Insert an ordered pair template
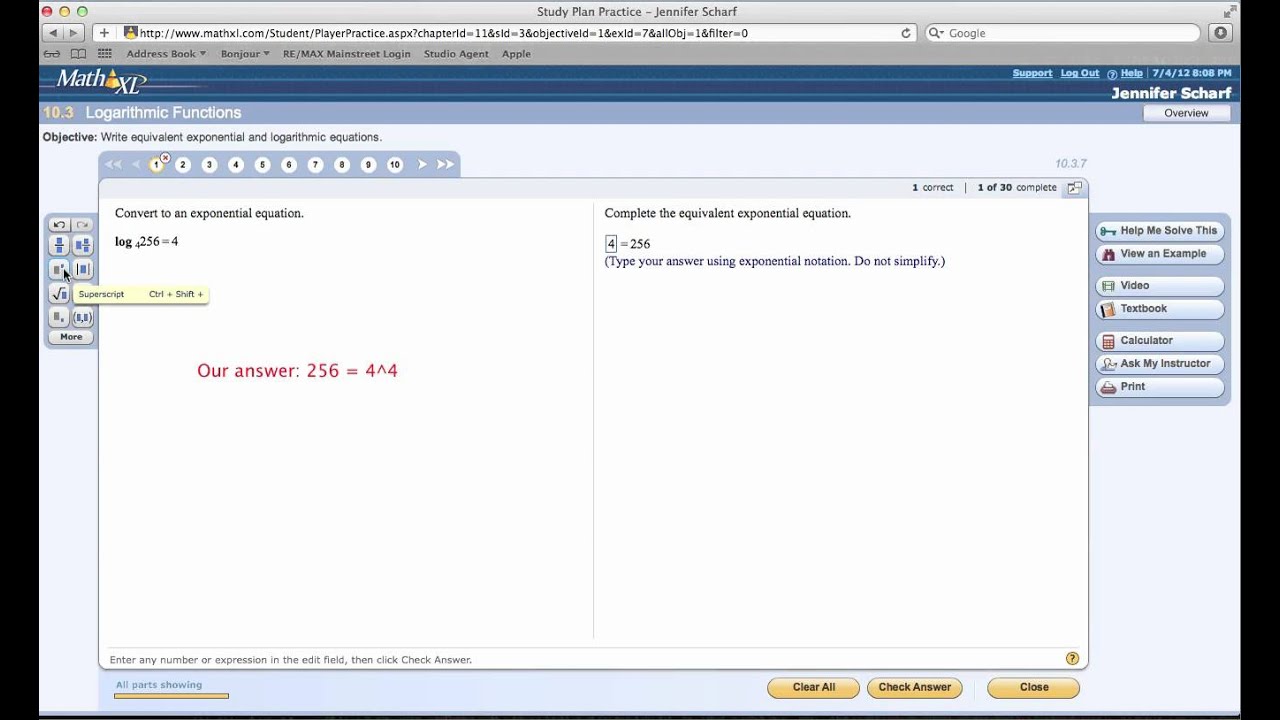 pyautogui.click(x=83, y=317)
